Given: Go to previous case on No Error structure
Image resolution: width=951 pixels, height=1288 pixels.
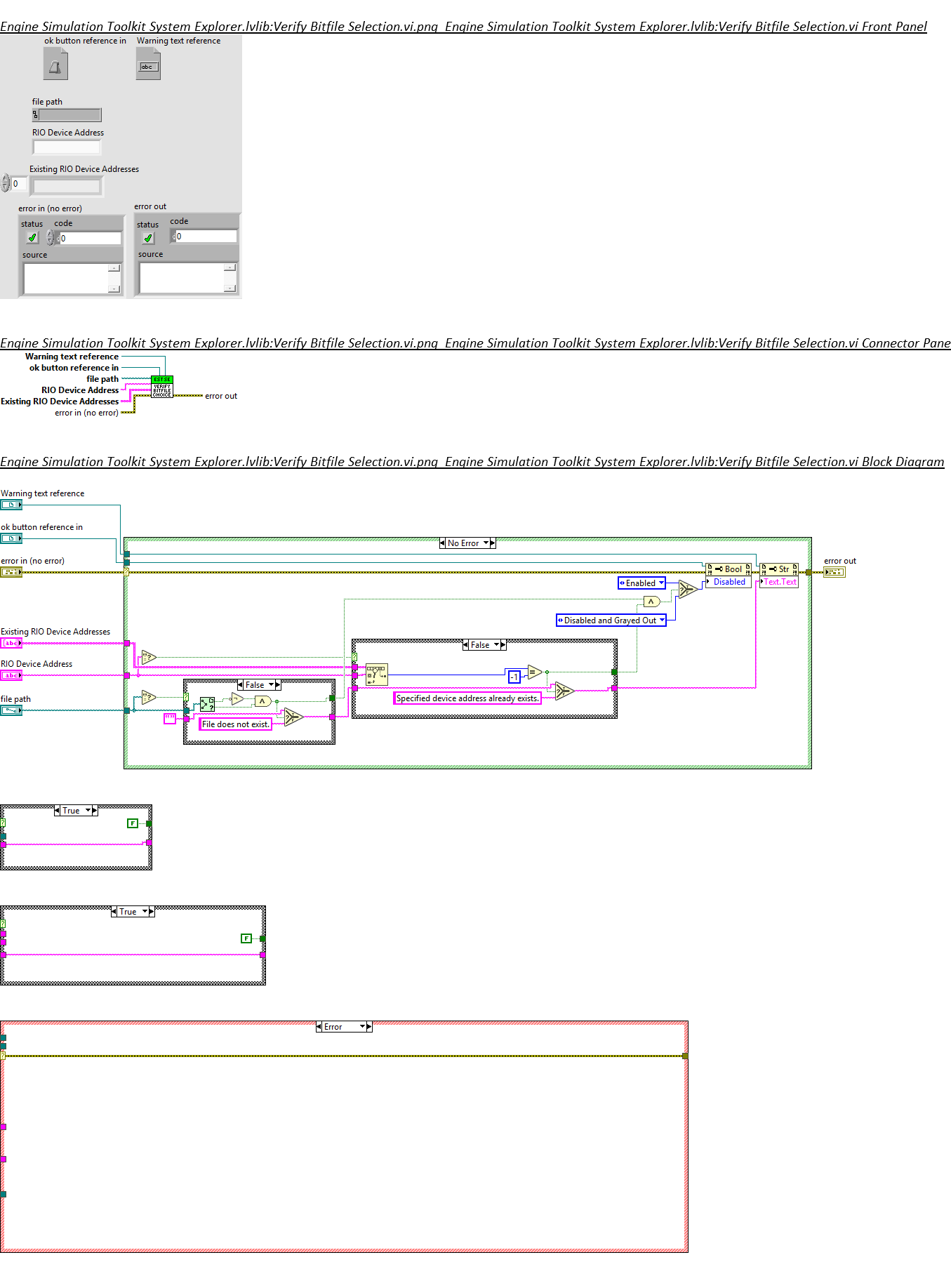Looking at the screenshot, I should pyautogui.click(x=443, y=543).
